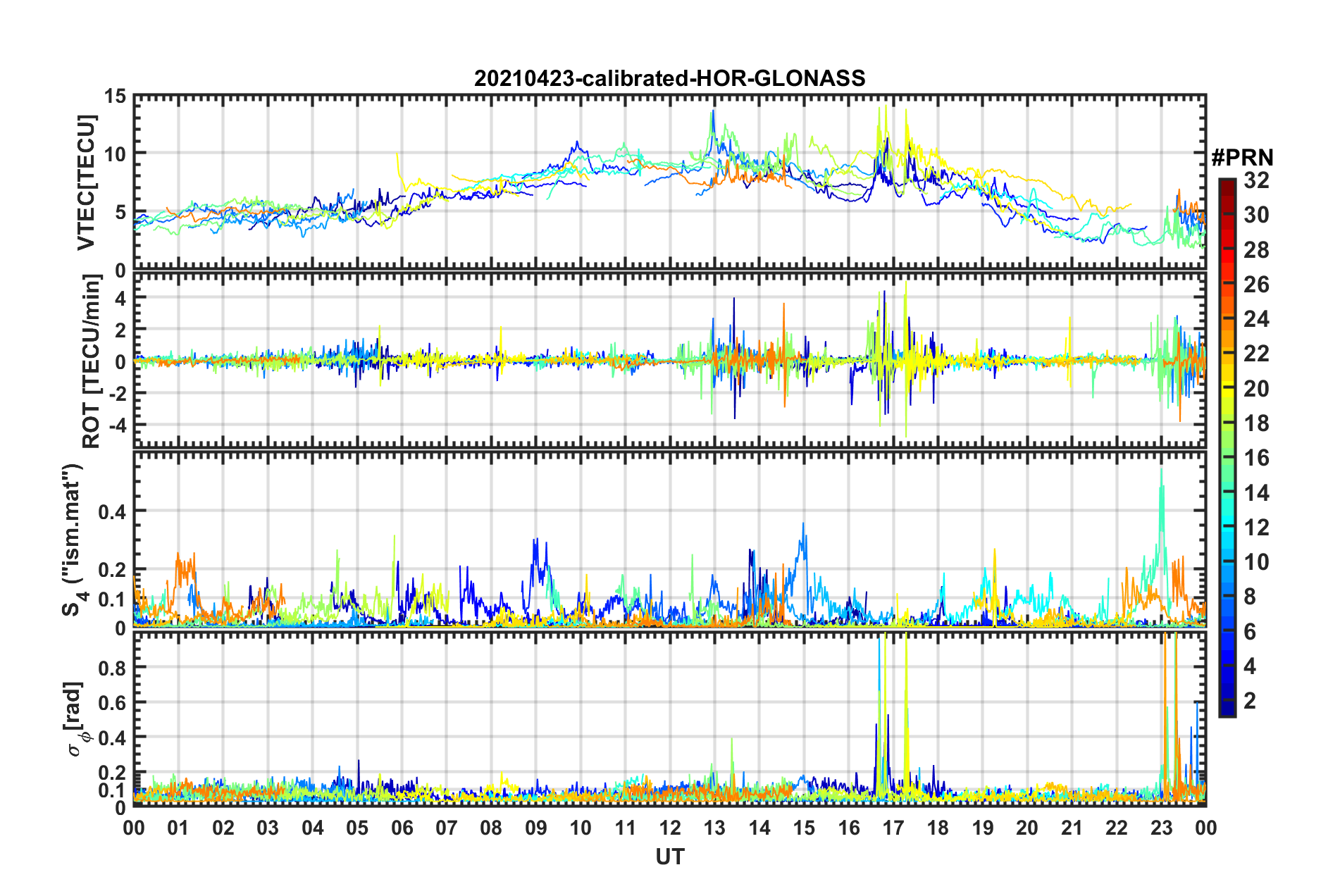Screen dimensions: 1340x896
Task: Click S4 axis tick label "0.2"
Action: 113,570
